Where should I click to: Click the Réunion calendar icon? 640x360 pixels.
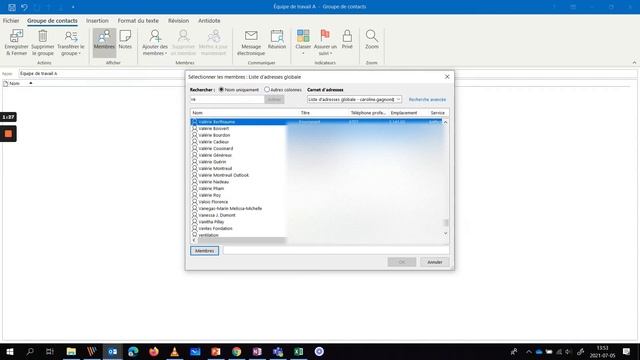277,36
